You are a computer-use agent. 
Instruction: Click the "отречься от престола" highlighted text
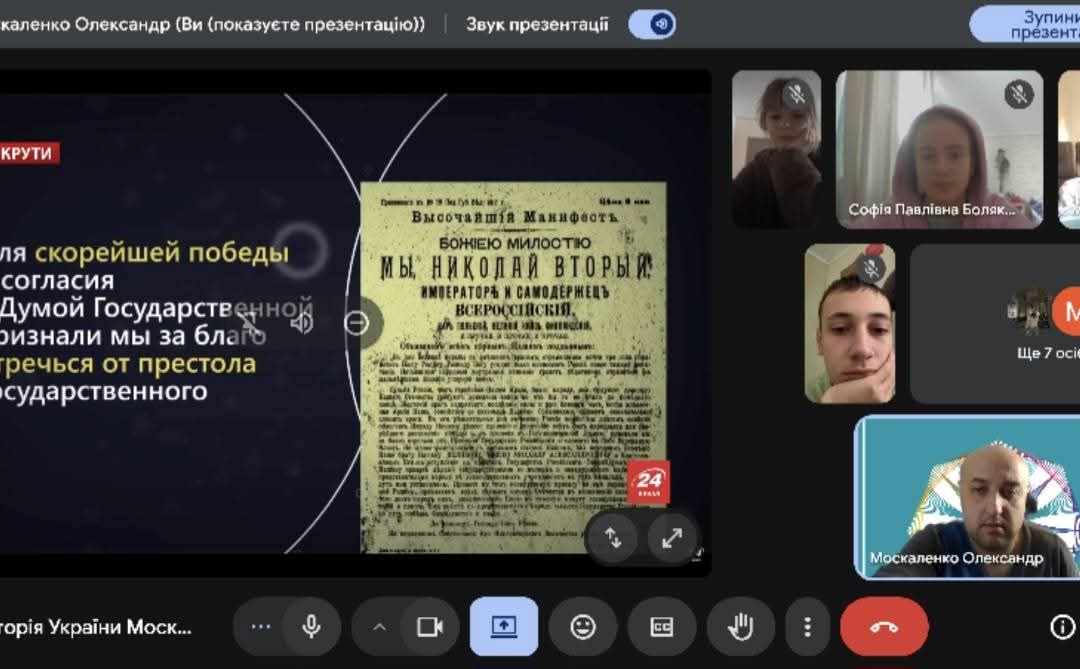tap(127, 363)
